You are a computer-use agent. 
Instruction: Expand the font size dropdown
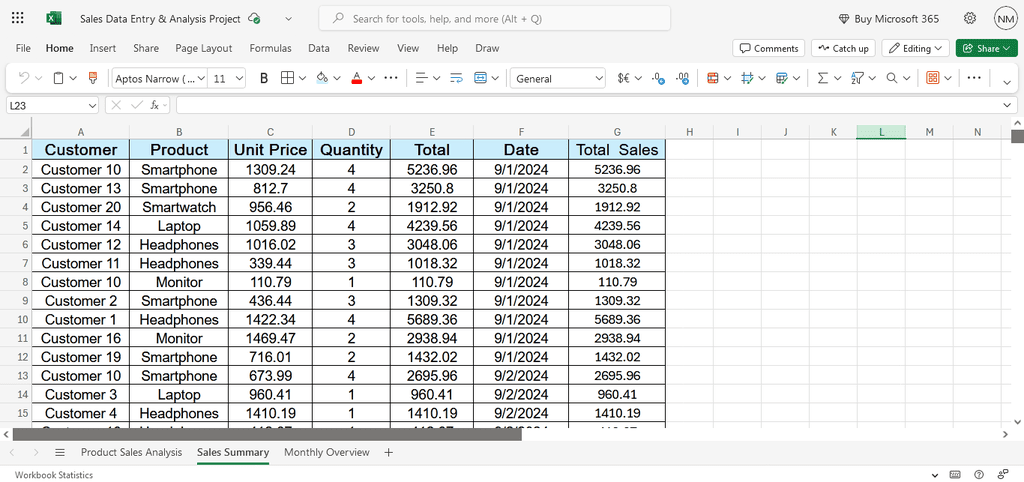click(x=239, y=78)
